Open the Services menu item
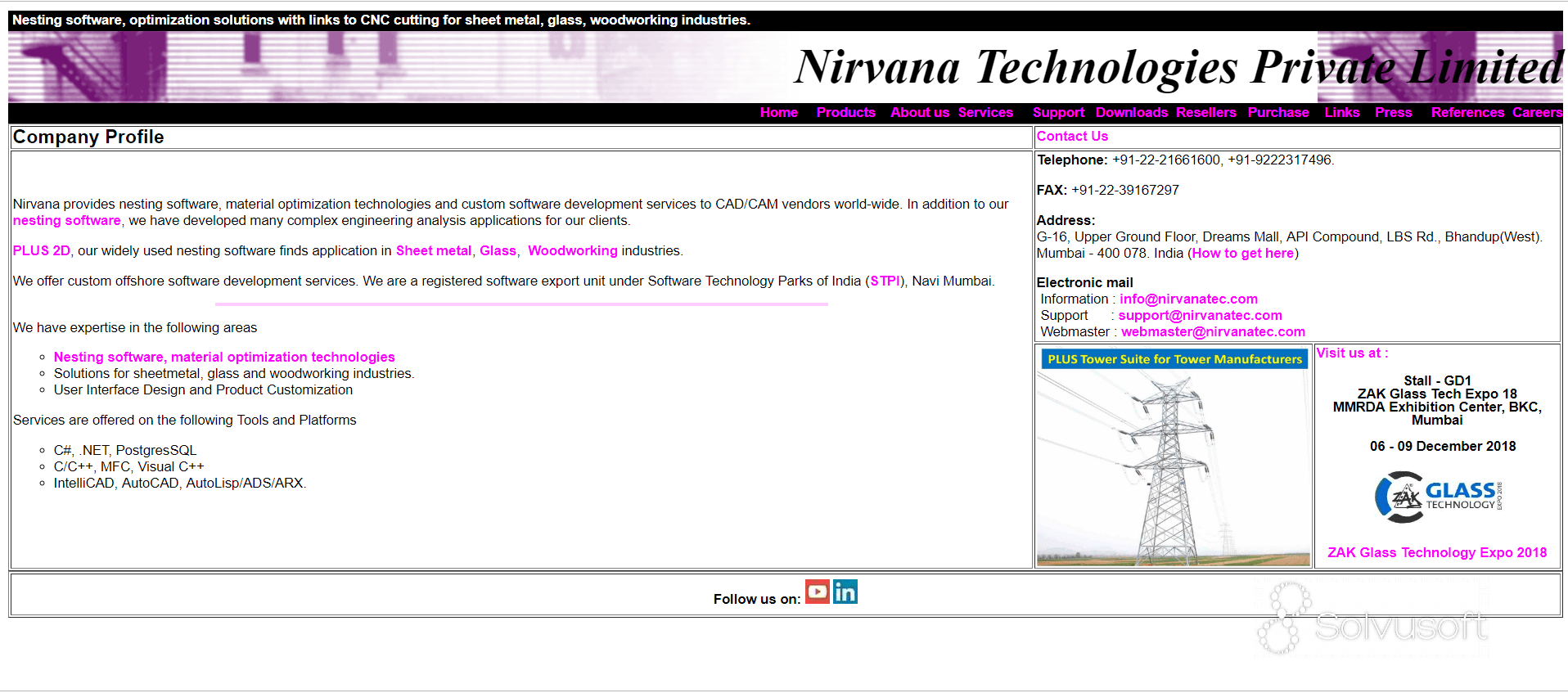1568x693 pixels. point(985,113)
